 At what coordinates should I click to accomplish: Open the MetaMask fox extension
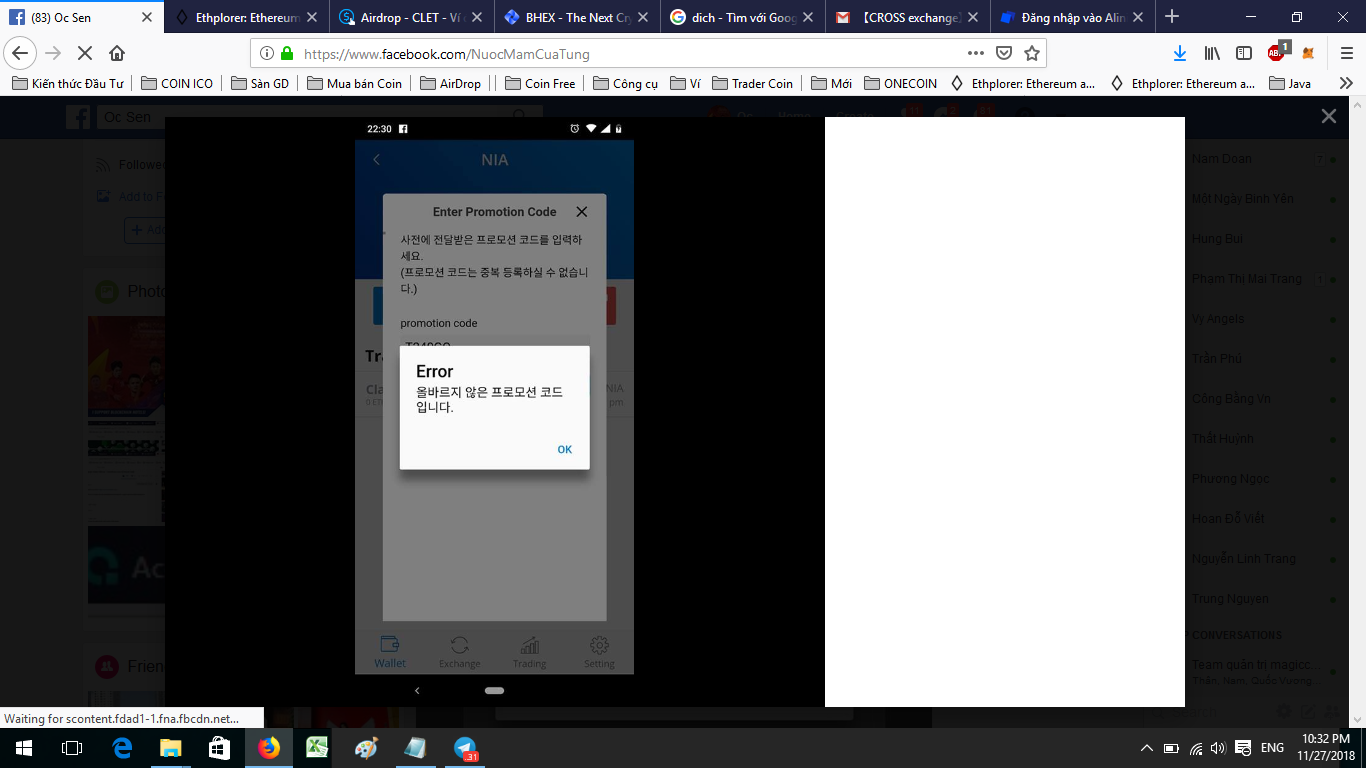[x=1308, y=53]
